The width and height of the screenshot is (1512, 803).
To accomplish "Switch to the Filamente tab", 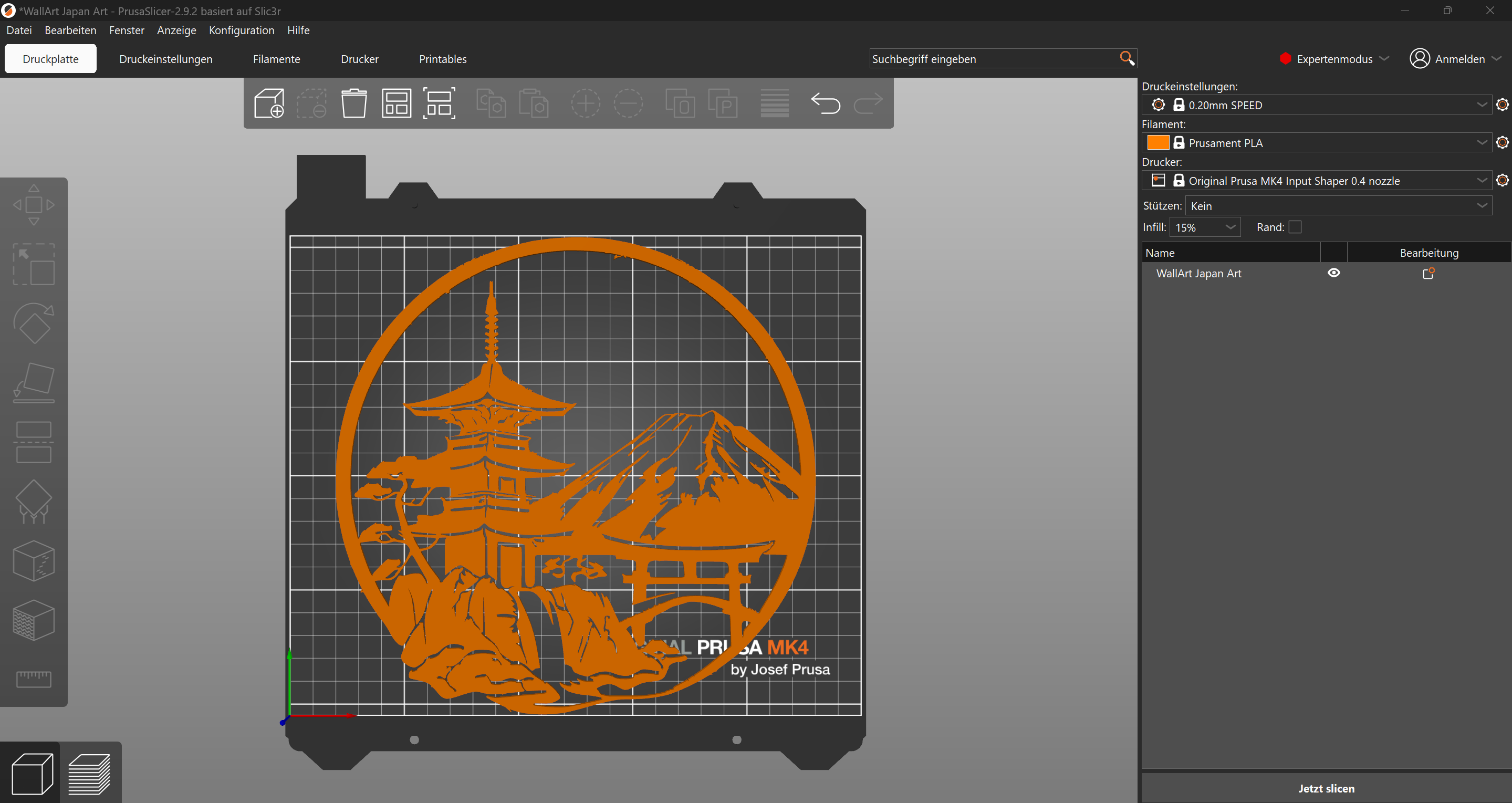I will (276, 59).
